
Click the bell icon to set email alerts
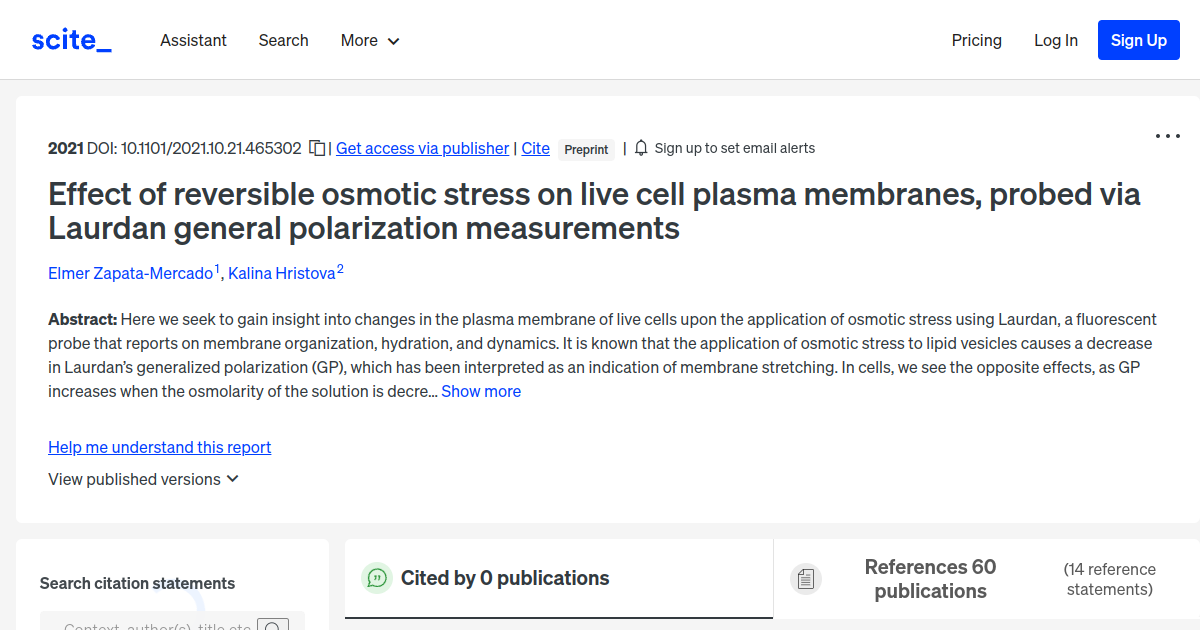(640, 147)
